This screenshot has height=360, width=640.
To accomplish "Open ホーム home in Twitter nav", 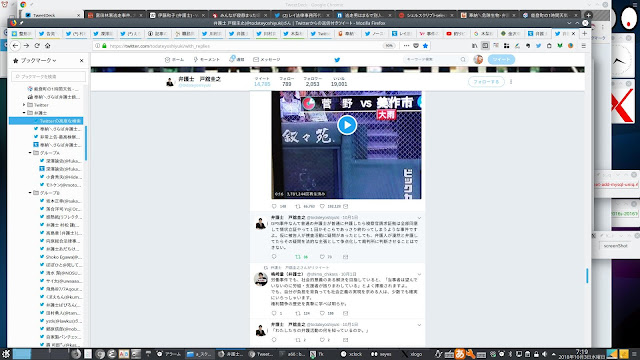I will tap(174, 60).
